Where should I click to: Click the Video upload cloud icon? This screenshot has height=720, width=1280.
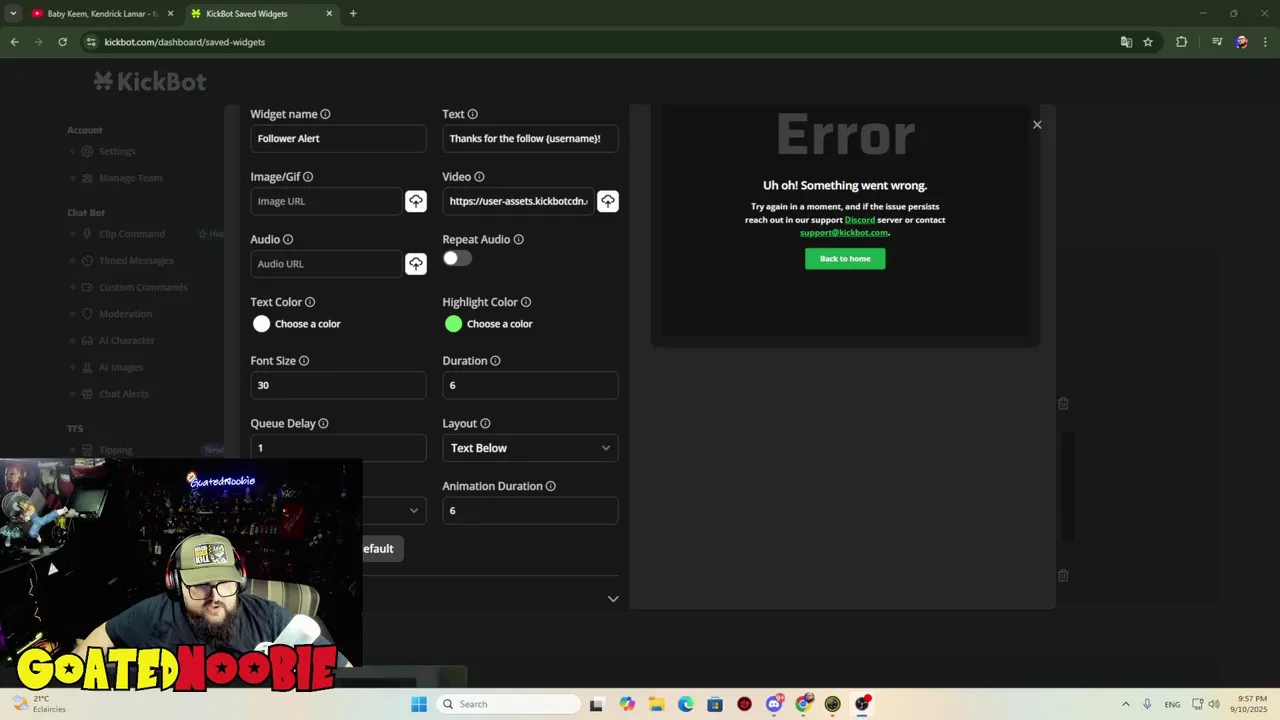pyautogui.click(x=608, y=201)
